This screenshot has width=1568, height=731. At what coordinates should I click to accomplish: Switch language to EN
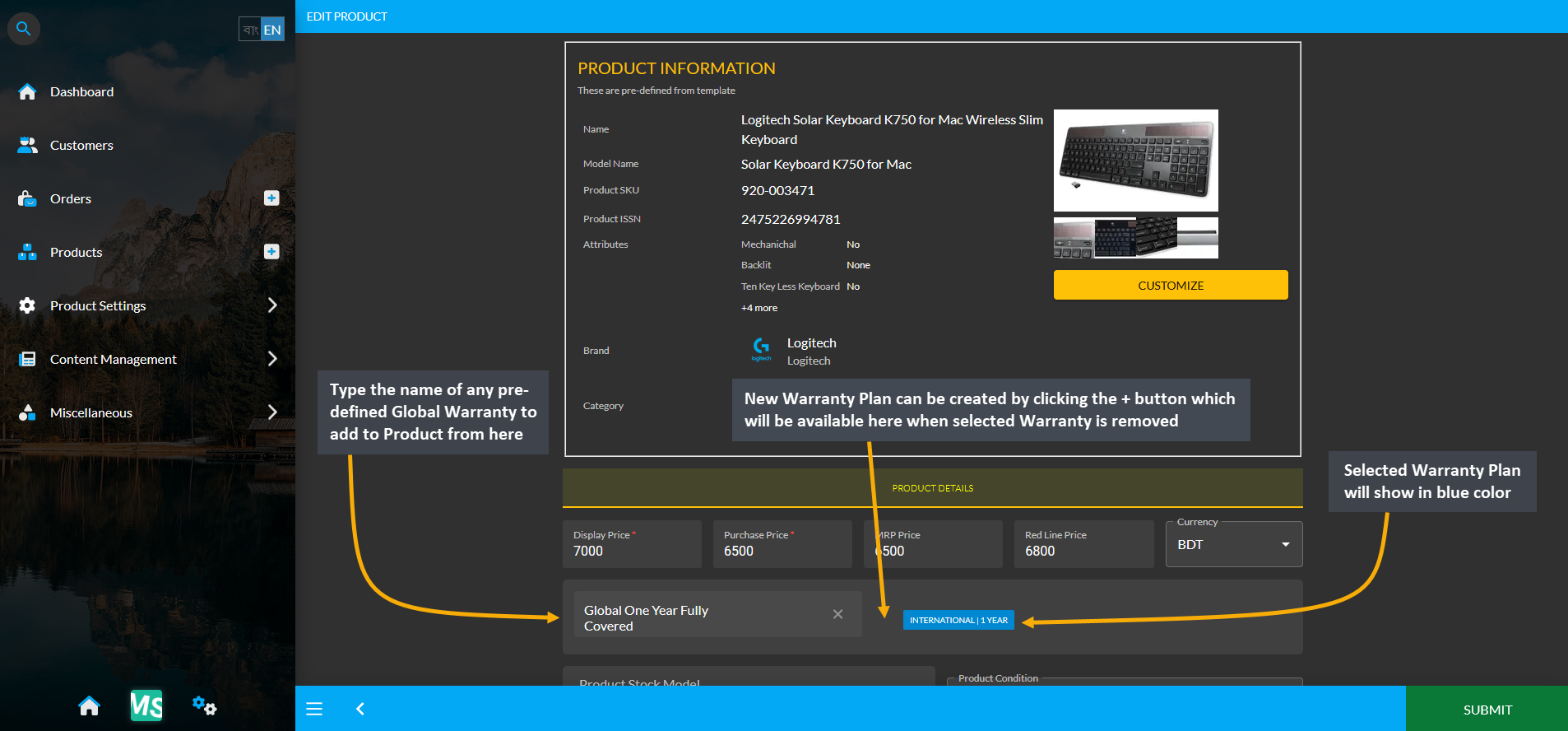[x=272, y=30]
